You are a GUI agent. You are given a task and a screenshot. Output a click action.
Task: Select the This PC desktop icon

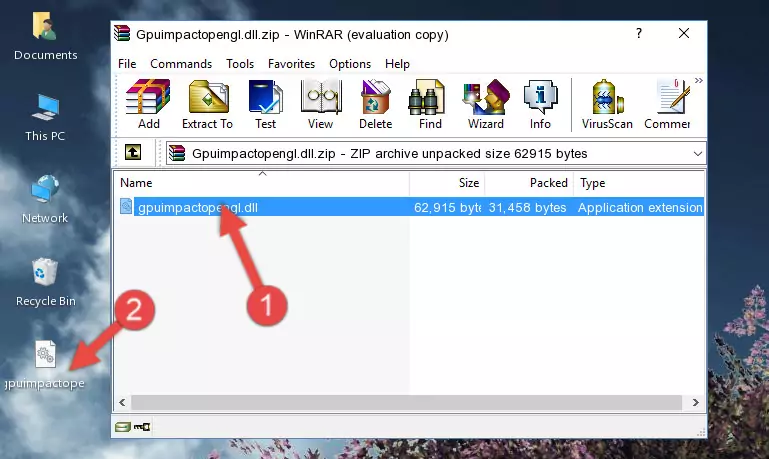point(45,118)
